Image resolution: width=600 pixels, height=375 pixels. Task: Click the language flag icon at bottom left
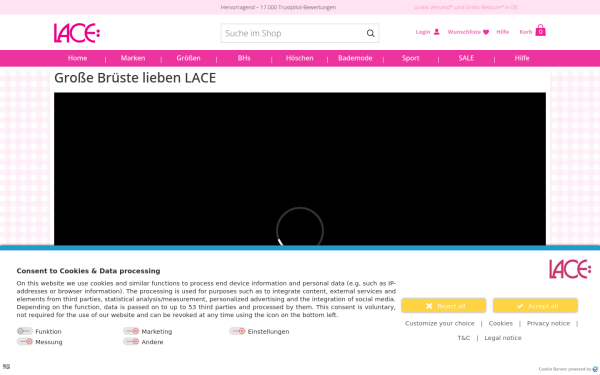(6, 367)
